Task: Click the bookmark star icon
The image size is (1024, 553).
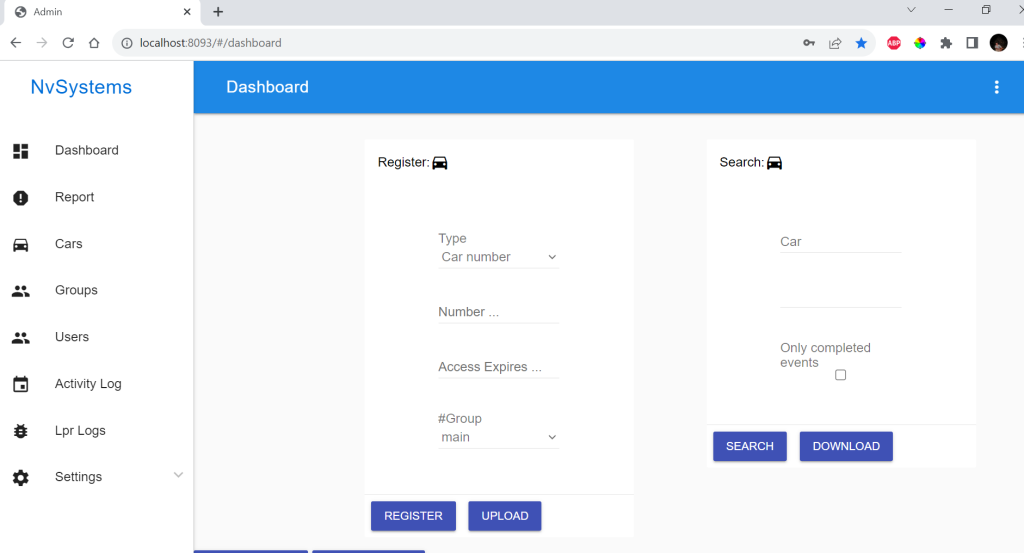Action: (x=861, y=43)
